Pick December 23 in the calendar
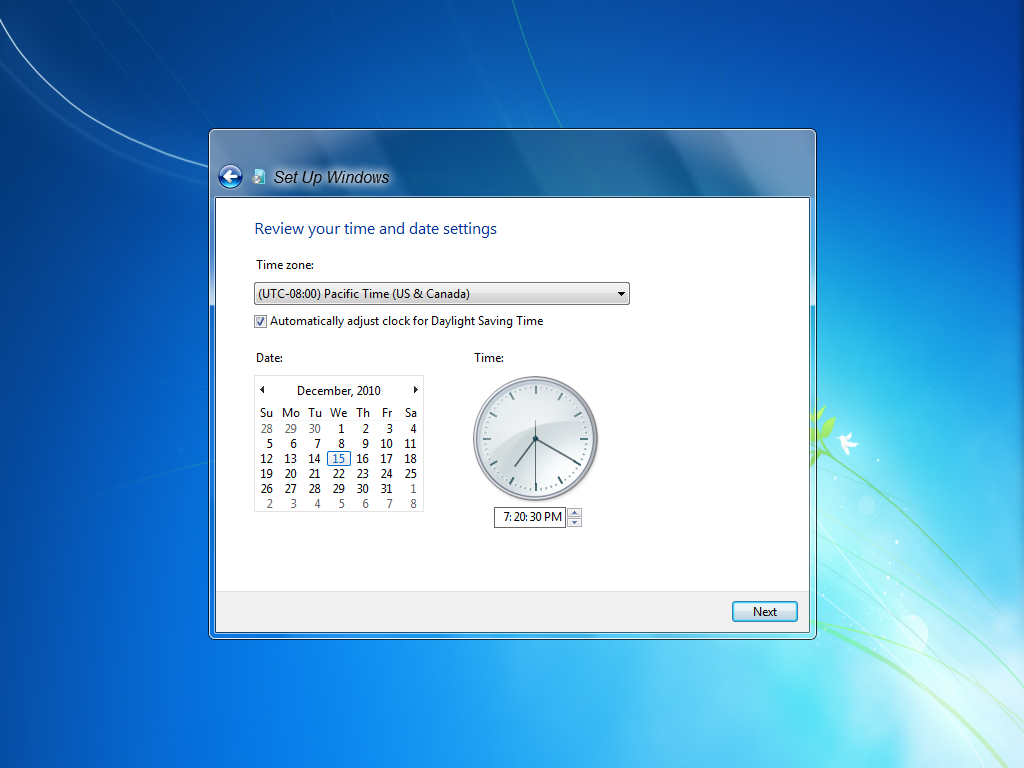This screenshot has height=768, width=1024. 362,474
